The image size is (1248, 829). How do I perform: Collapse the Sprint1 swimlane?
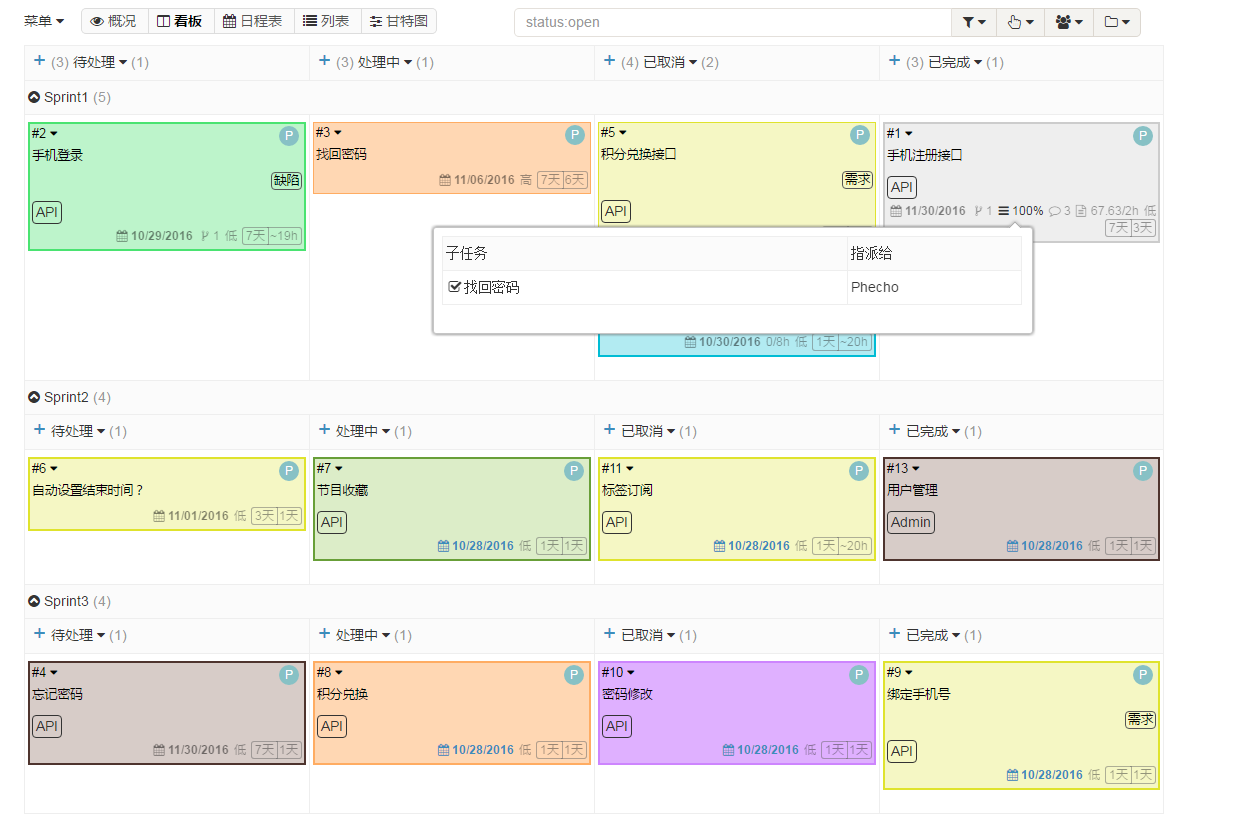34,97
